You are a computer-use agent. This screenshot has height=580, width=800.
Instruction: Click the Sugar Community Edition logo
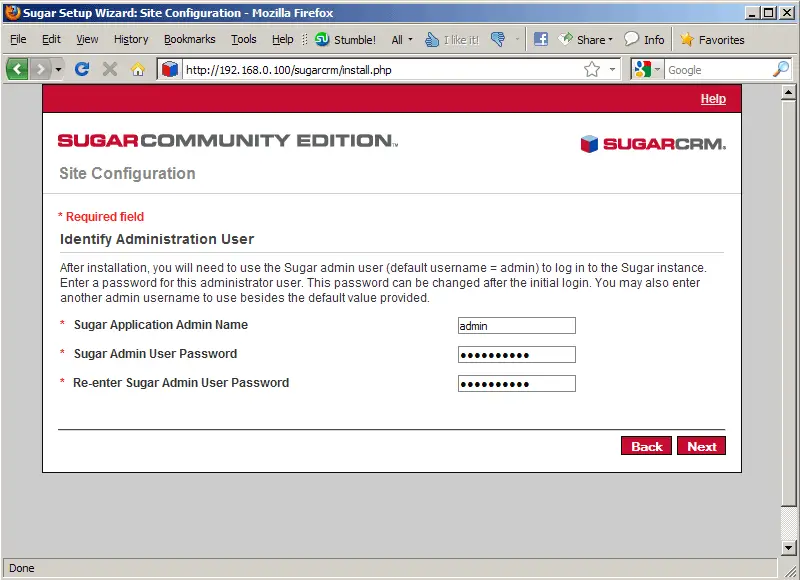tap(228, 140)
